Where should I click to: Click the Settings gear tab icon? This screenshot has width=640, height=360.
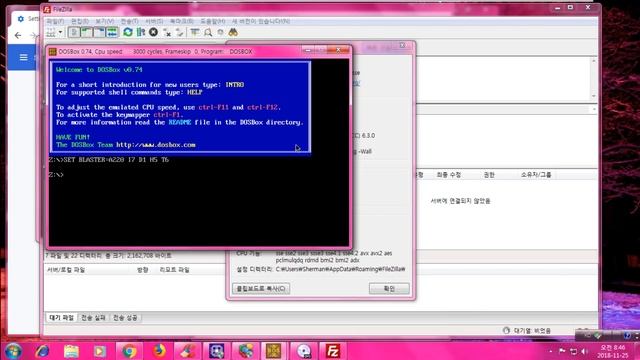[20, 19]
